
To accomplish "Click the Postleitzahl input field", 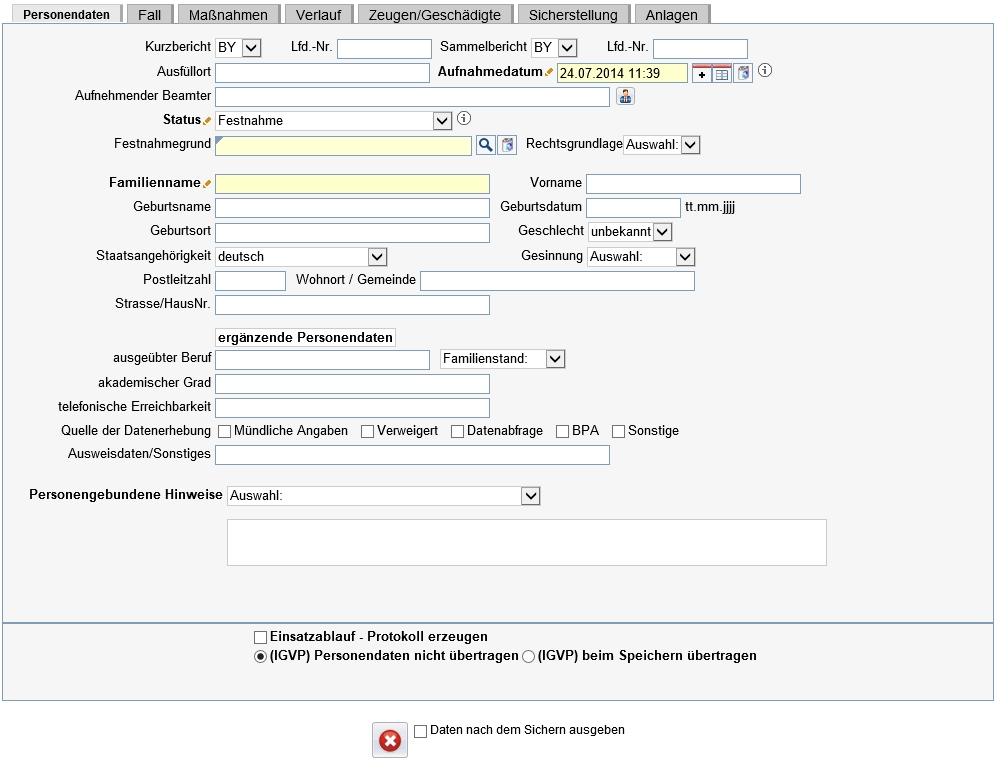I will pos(251,281).
